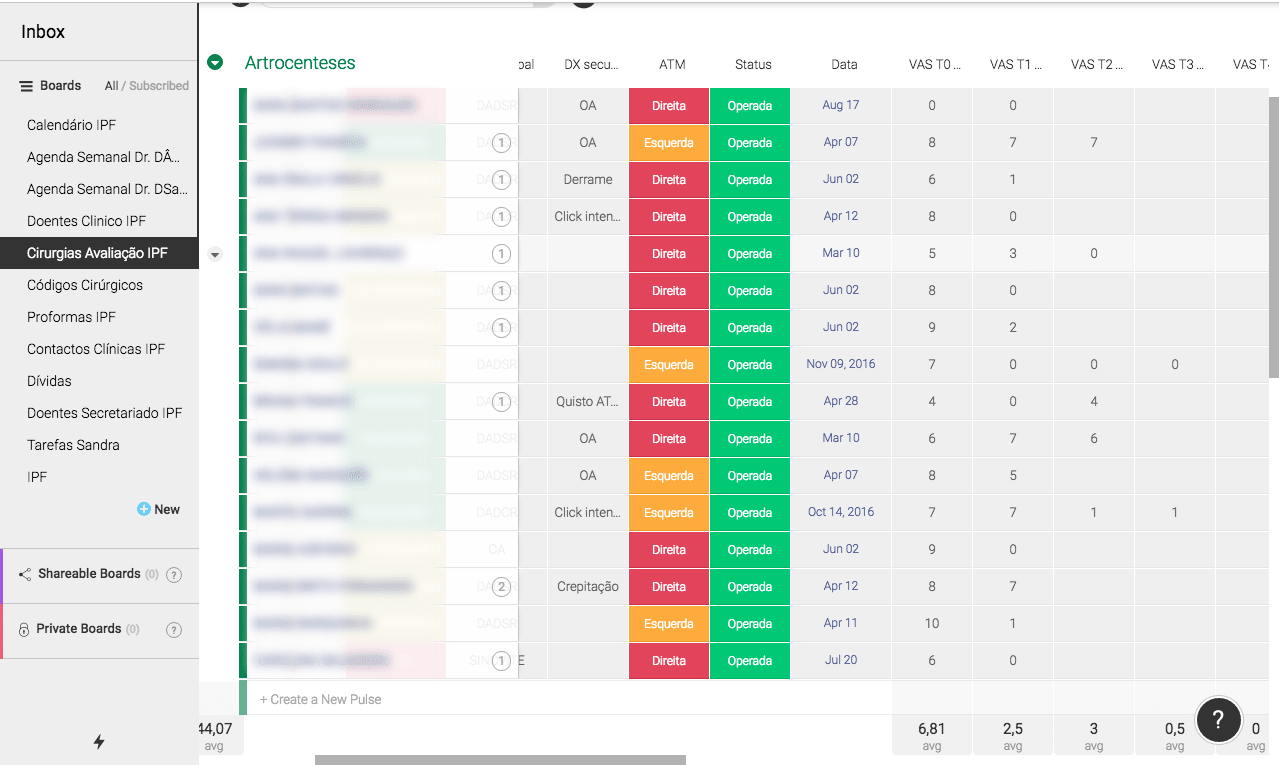The height and width of the screenshot is (765, 1279).
Task: Open Códigos Cirúrgicos board
Action: click(x=85, y=285)
